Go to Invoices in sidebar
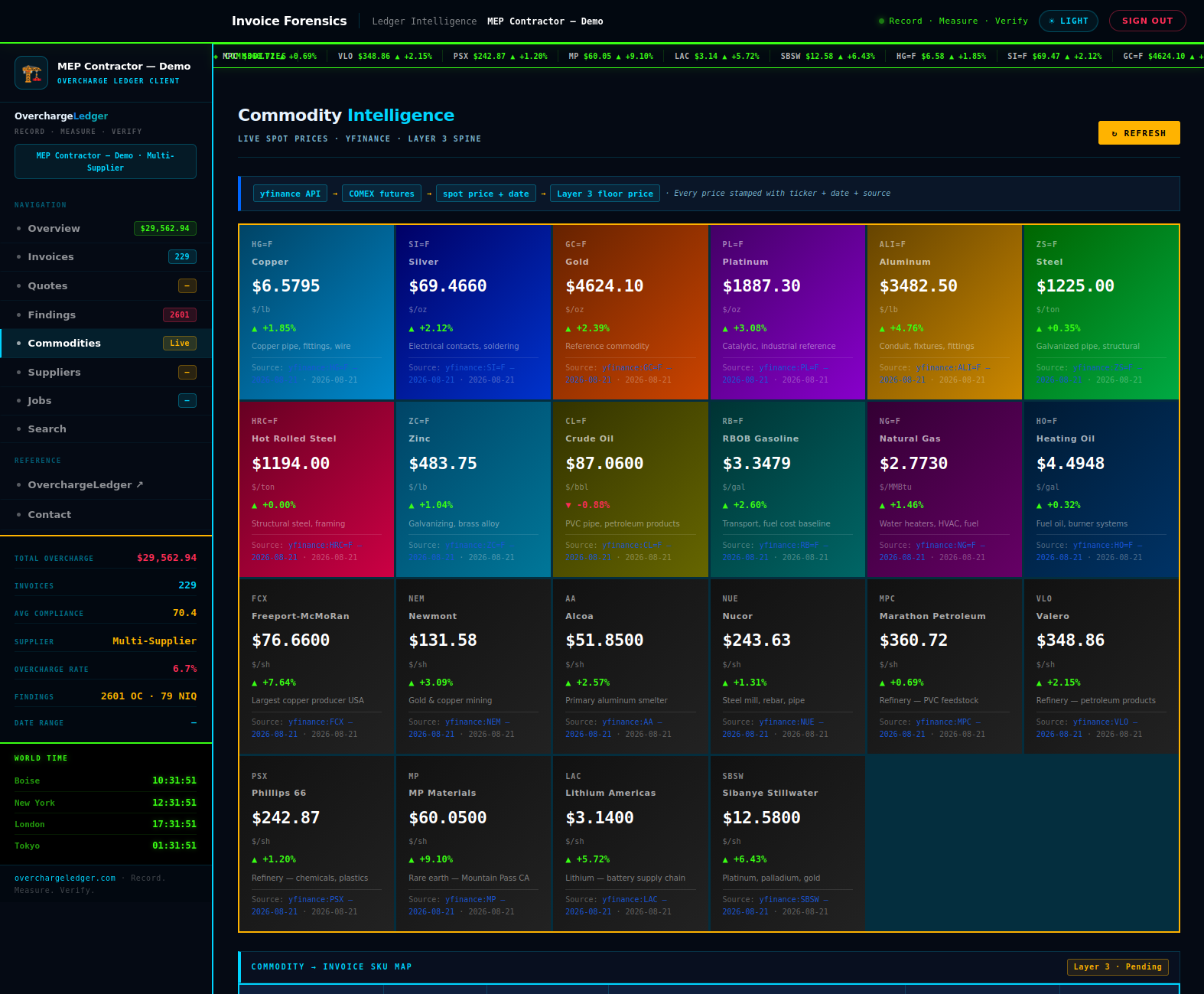This screenshot has width=1204, height=994. coord(106,256)
